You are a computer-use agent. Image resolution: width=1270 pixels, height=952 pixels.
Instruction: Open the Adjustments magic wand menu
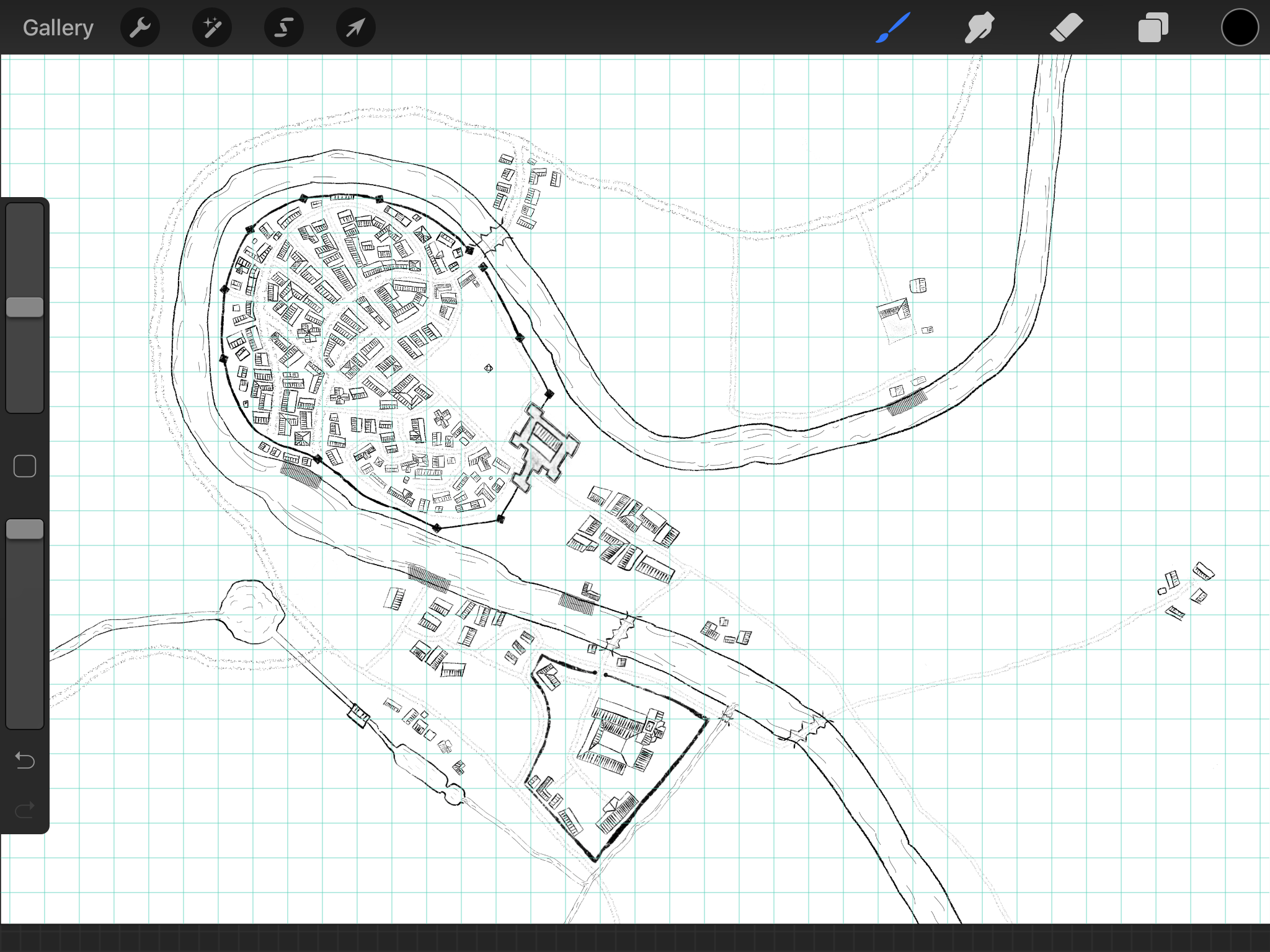pos(212,28)
